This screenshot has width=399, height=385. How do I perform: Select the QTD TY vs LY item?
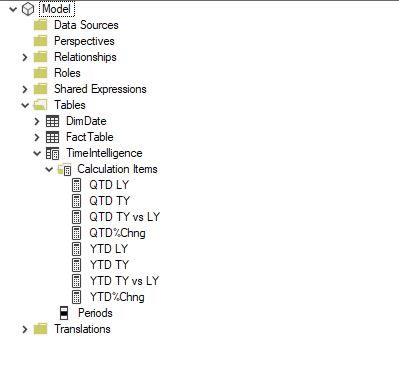point(124,217)
